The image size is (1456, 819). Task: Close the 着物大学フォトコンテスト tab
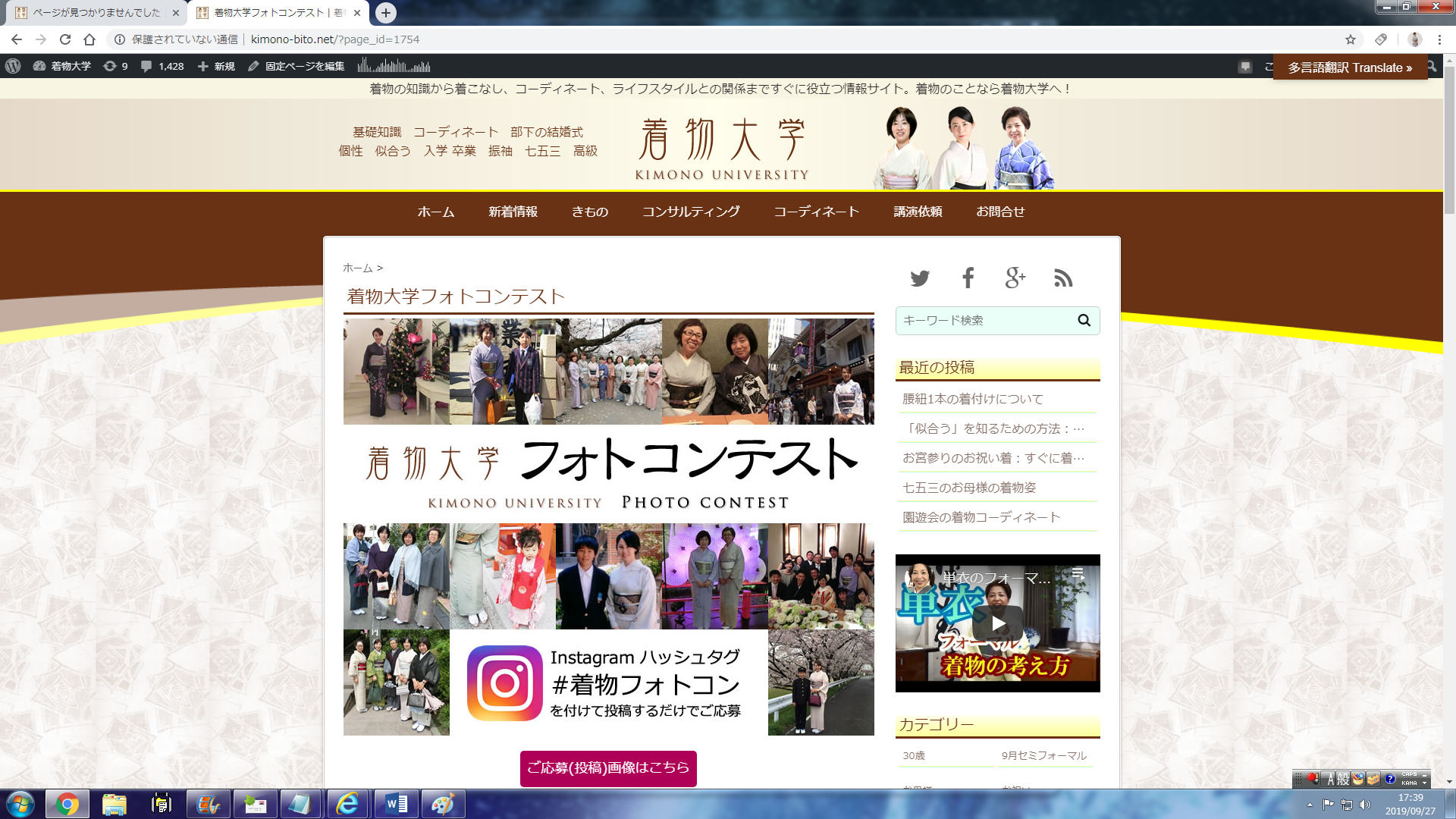coord(357,13)
